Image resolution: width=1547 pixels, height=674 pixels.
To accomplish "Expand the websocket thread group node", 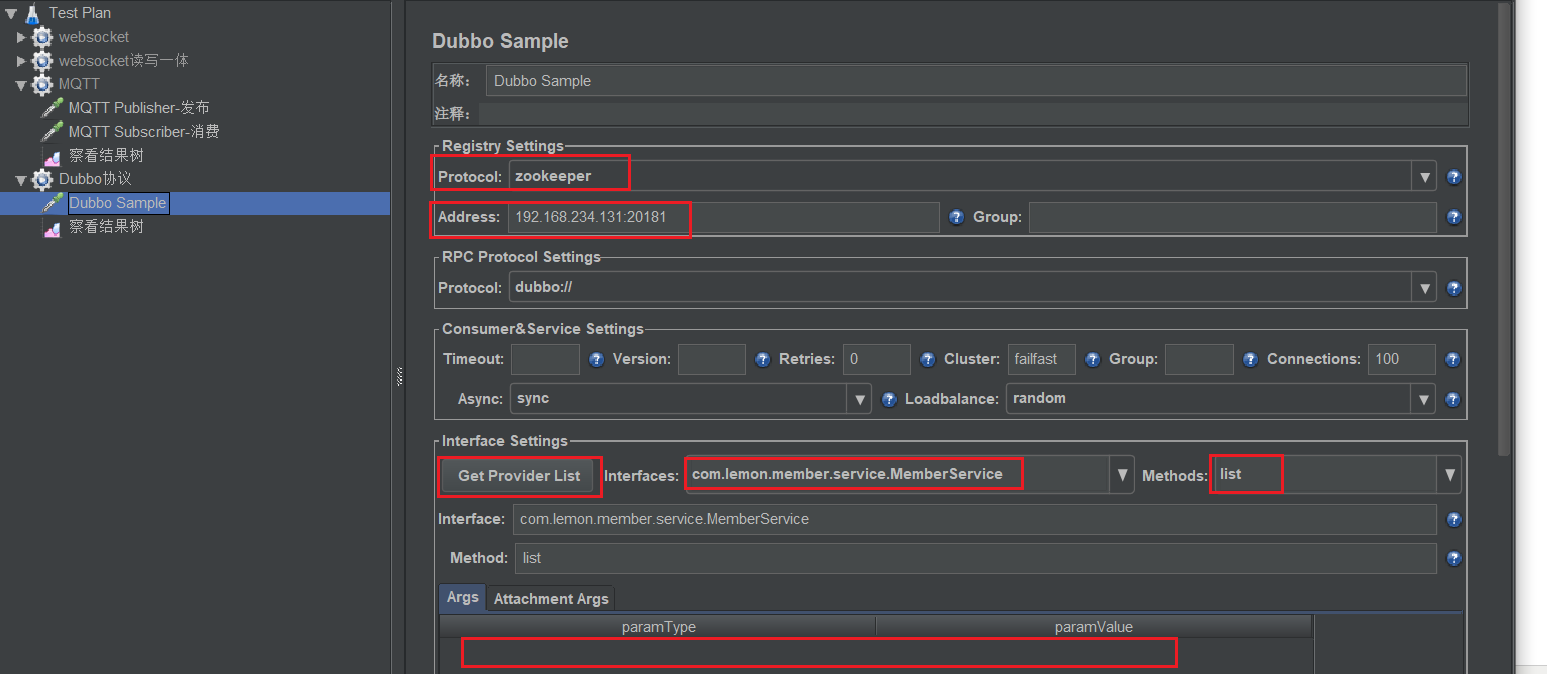I will pos(21,38).
